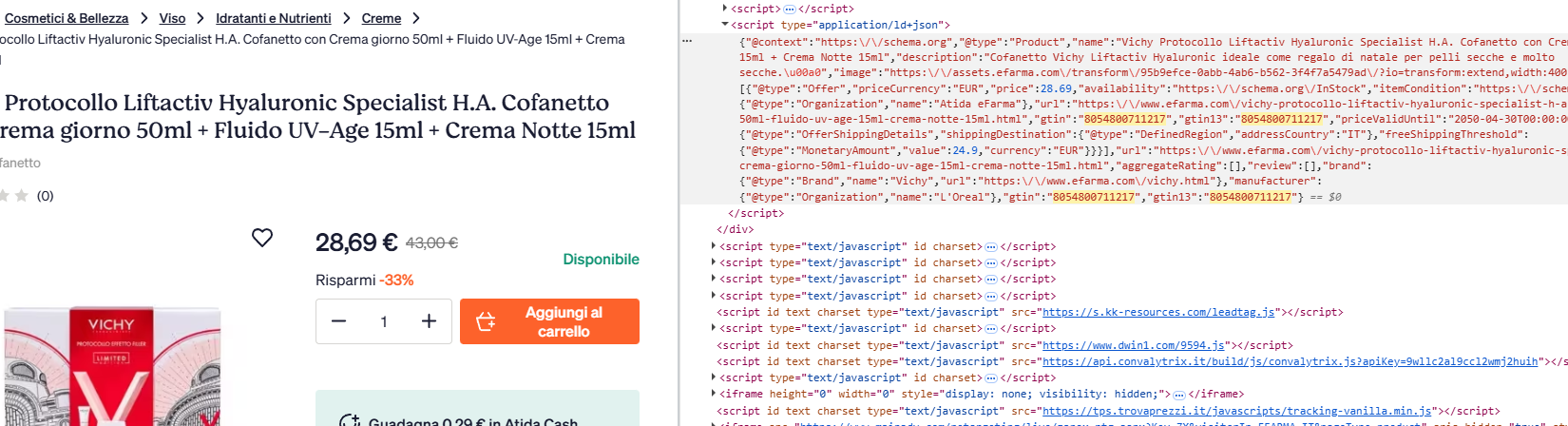Expand the hidden iframe element node
Image resolution: width=1568 pixels, height=426 pixels.
coord(714,394)
